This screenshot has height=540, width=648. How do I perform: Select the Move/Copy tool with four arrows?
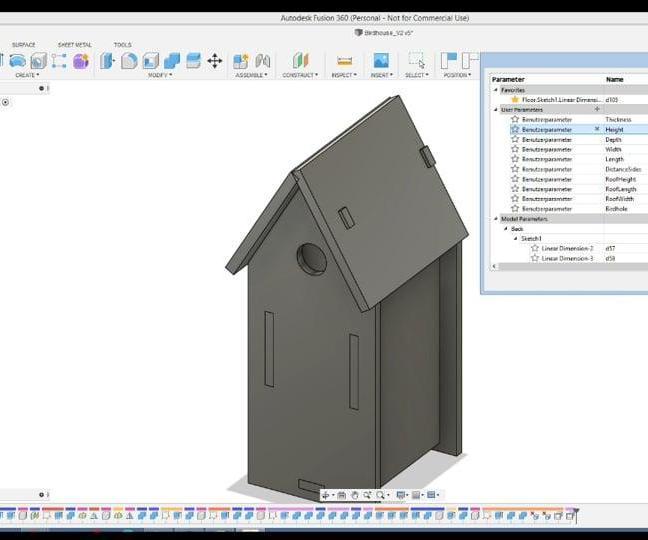(x=214, y=61)
